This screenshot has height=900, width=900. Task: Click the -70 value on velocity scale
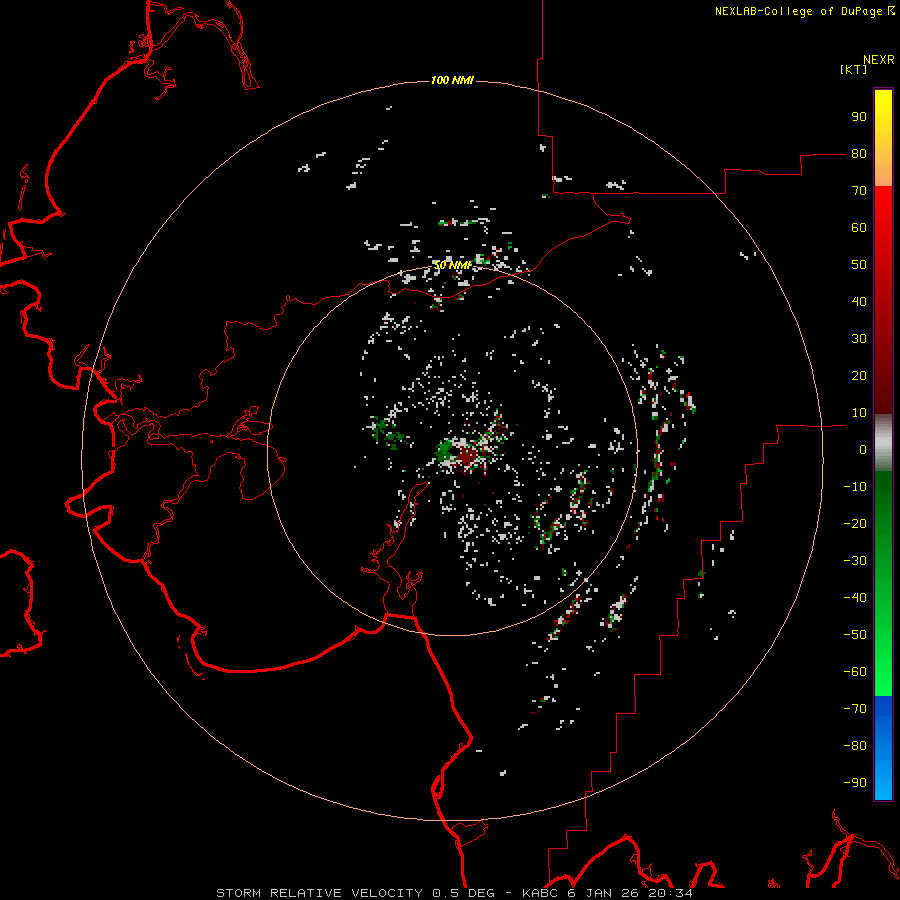coord(855,709)
